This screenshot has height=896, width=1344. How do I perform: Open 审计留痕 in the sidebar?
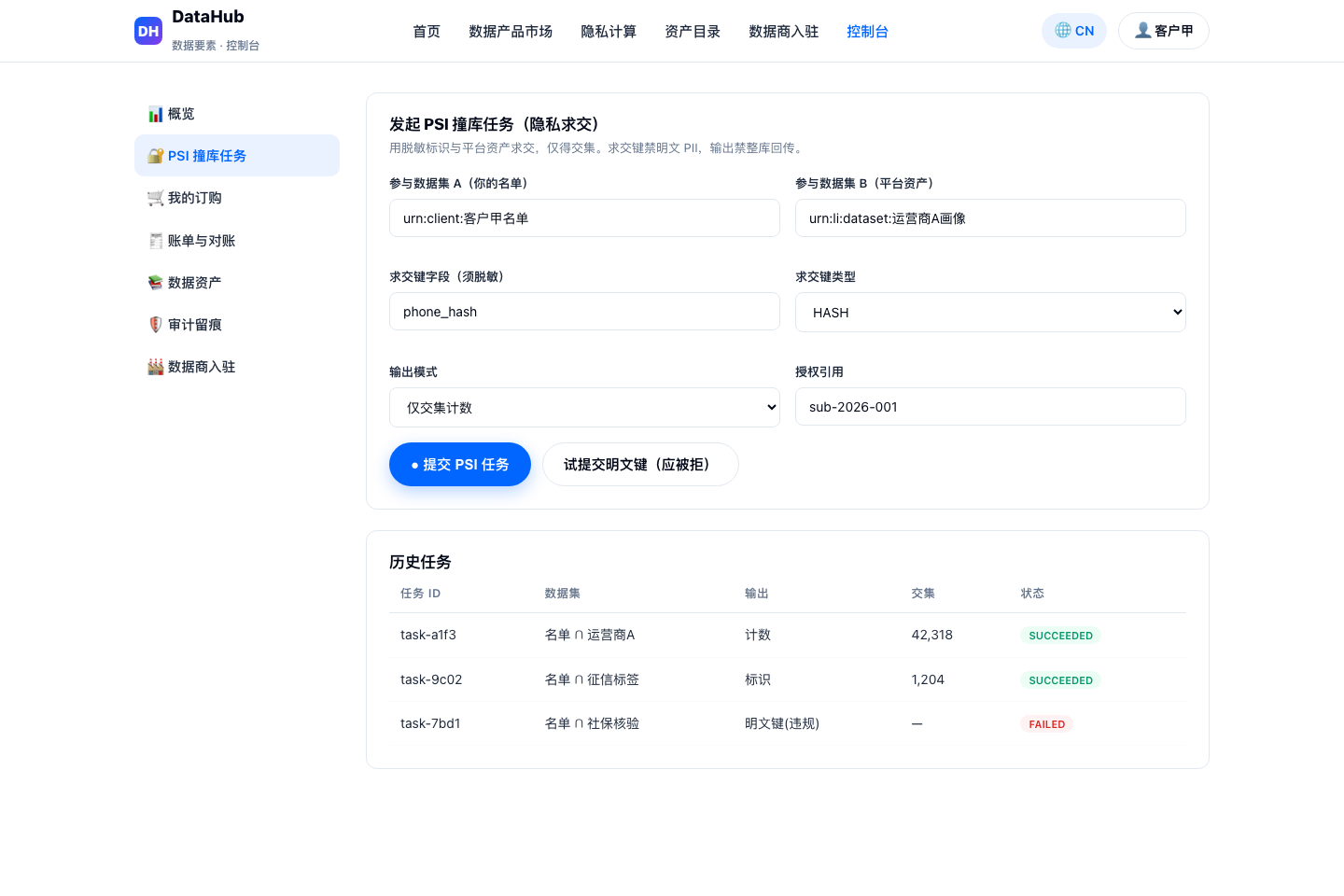[x=237, y=325]
